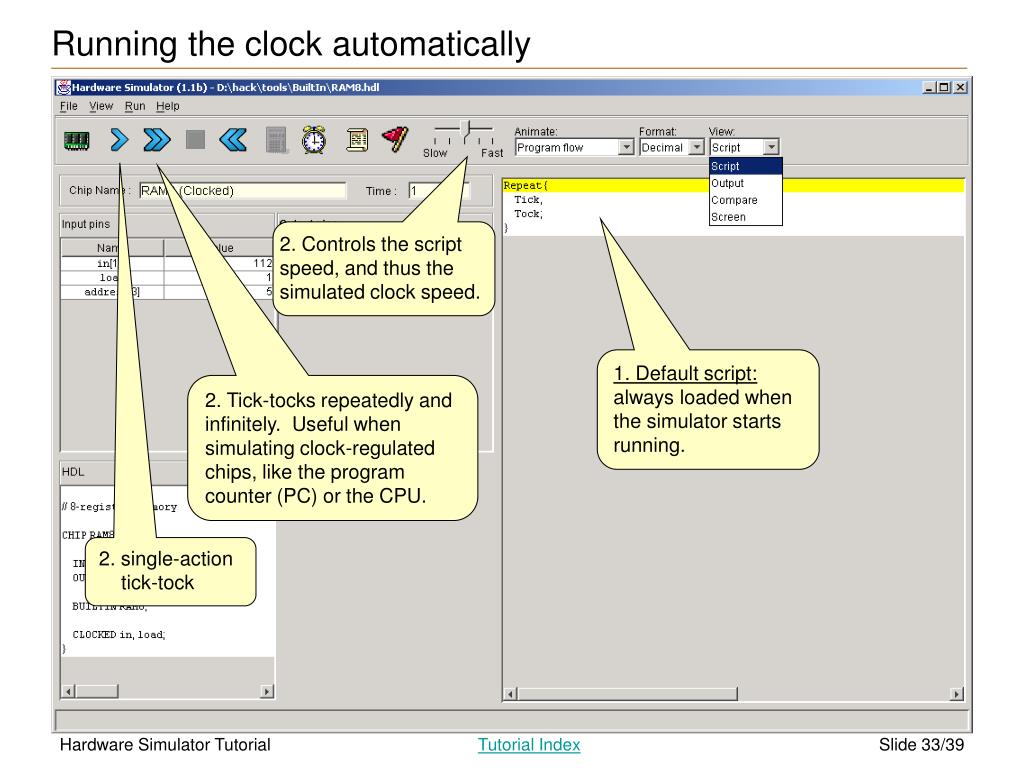This screenshot has height=768, width=1024.
Task: Open the Animate dropdown arrow
Action: 626,147
